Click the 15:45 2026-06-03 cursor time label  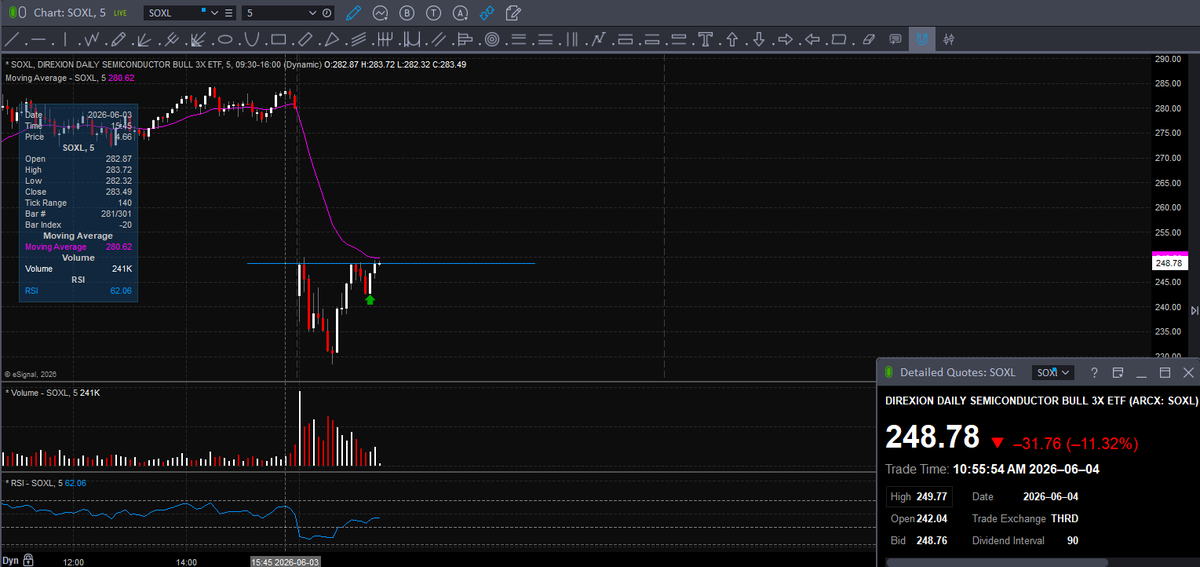(286, 562)
